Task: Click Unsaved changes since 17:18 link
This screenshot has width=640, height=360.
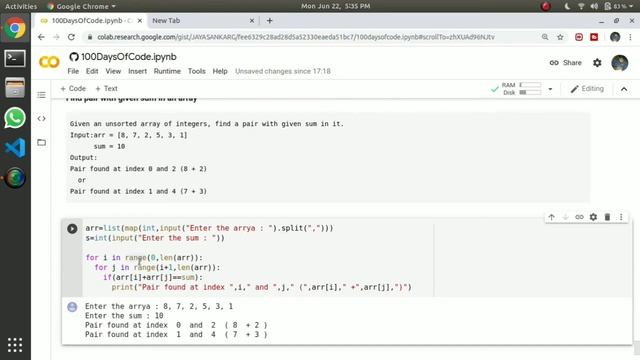Action: 283,71
